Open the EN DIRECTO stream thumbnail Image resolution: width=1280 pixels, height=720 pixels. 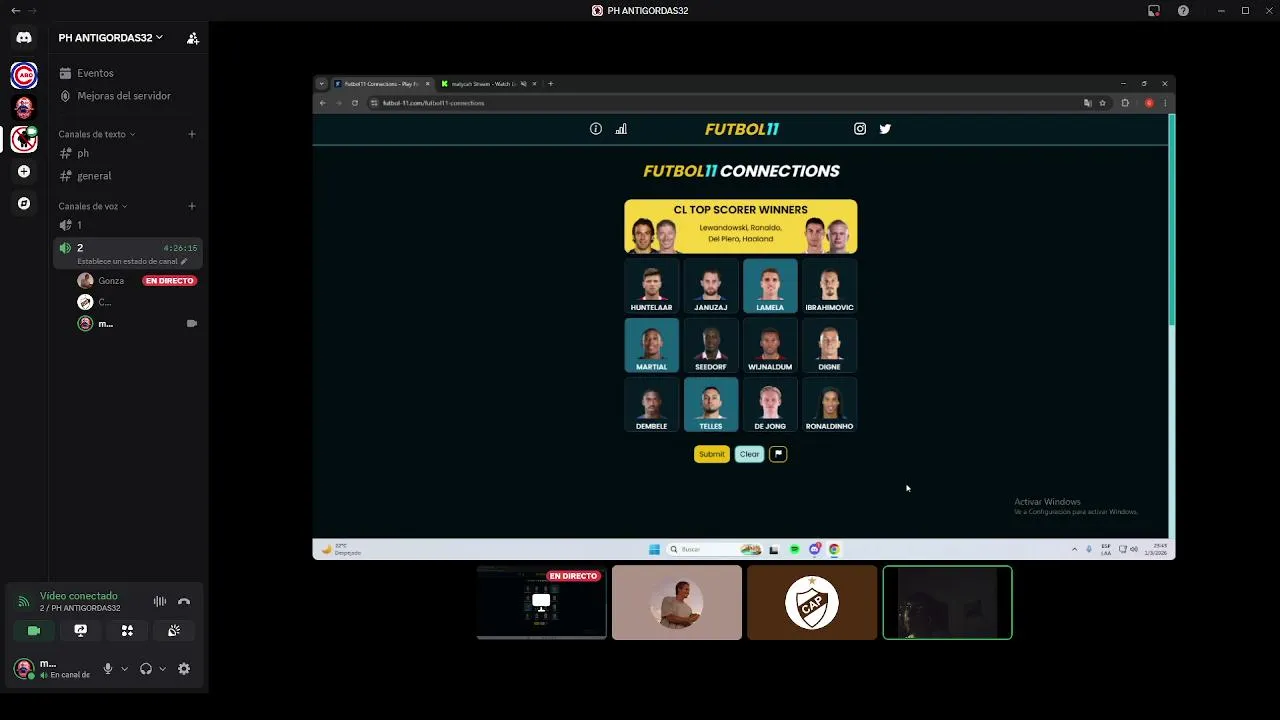click(541, 602)
